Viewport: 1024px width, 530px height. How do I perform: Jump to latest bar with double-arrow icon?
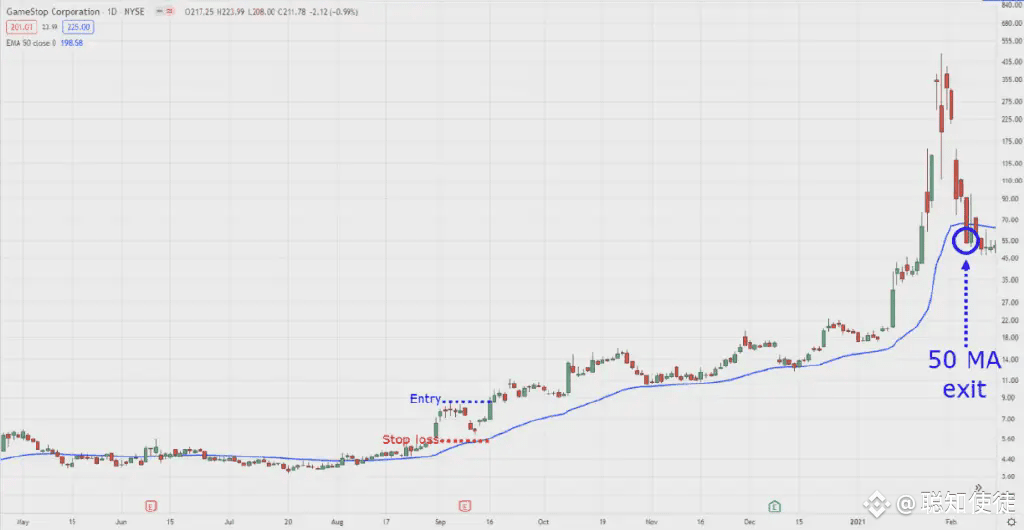(978, 488)
